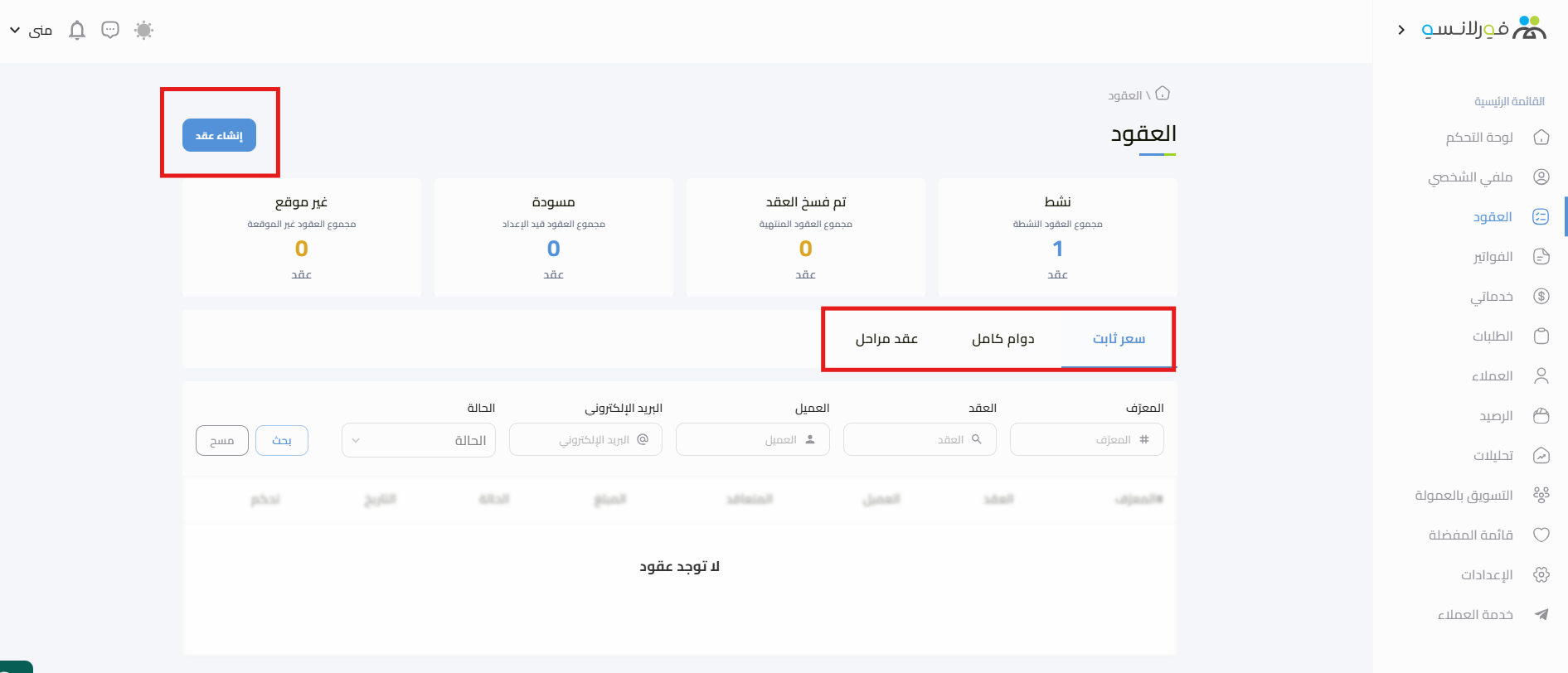
Task: Open the chat messages icon
Action: point(110,31)
